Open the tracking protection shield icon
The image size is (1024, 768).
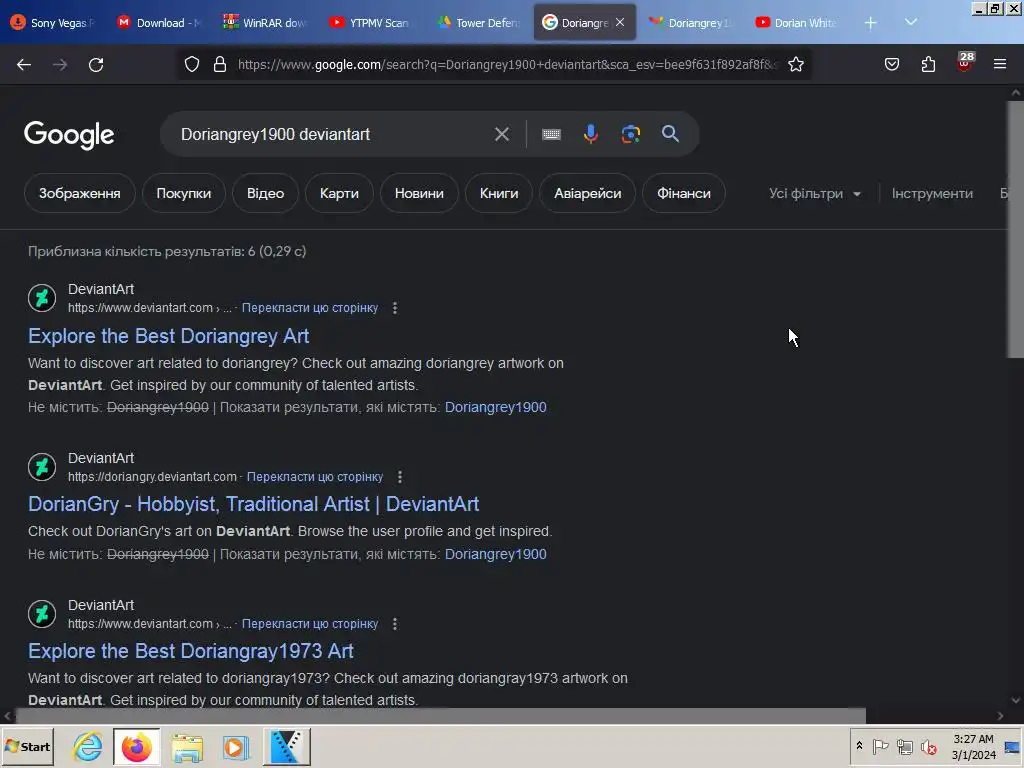coord(191,64)
